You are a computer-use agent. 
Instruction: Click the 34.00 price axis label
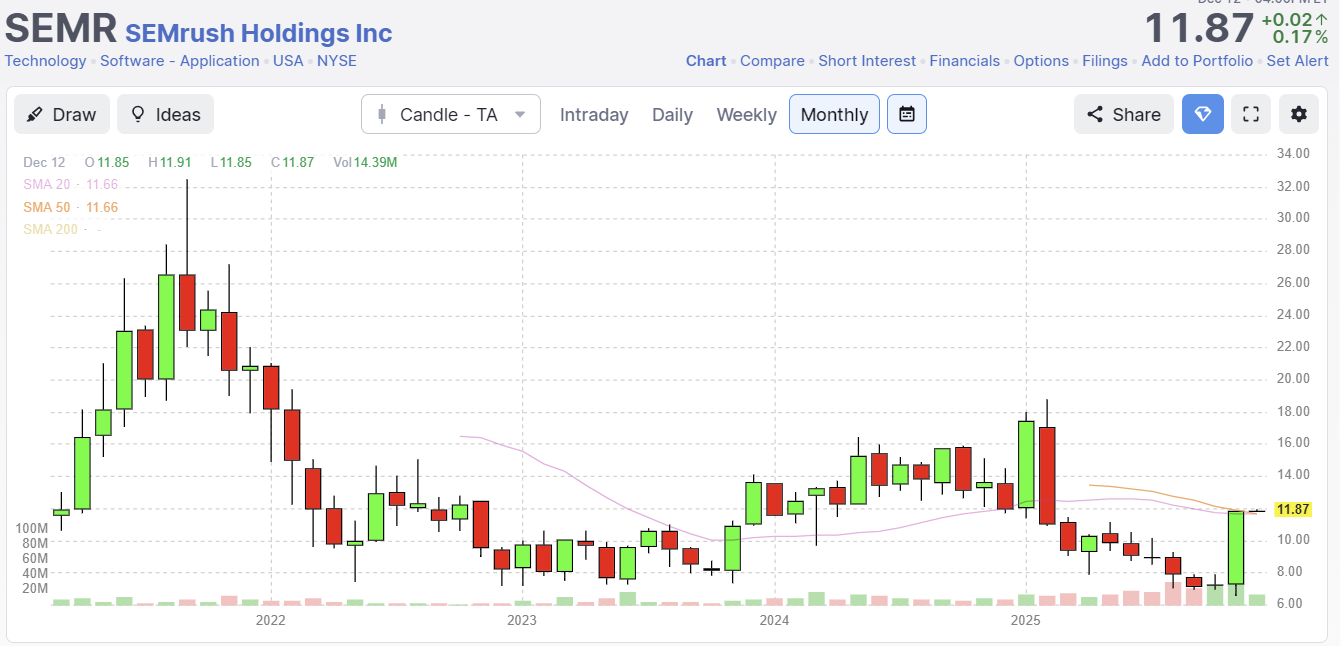[x=1293, y=153]
